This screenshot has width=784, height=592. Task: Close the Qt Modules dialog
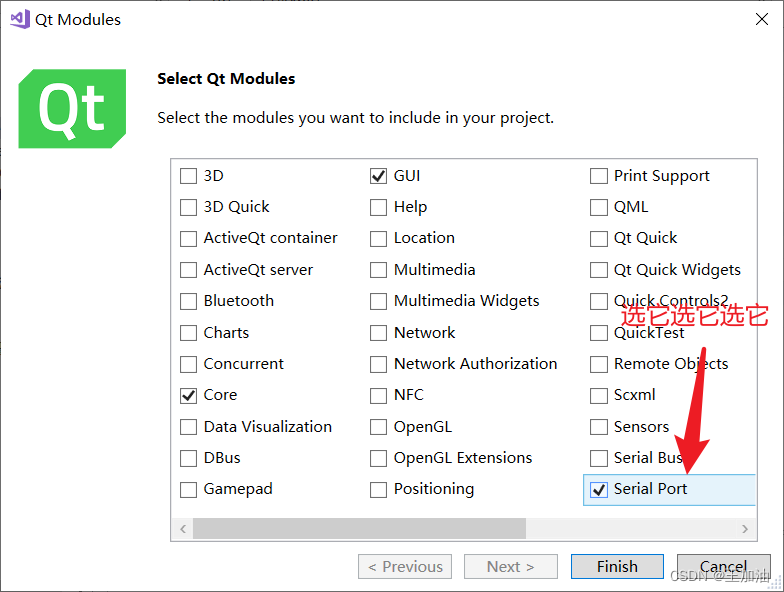pos(762,19)
